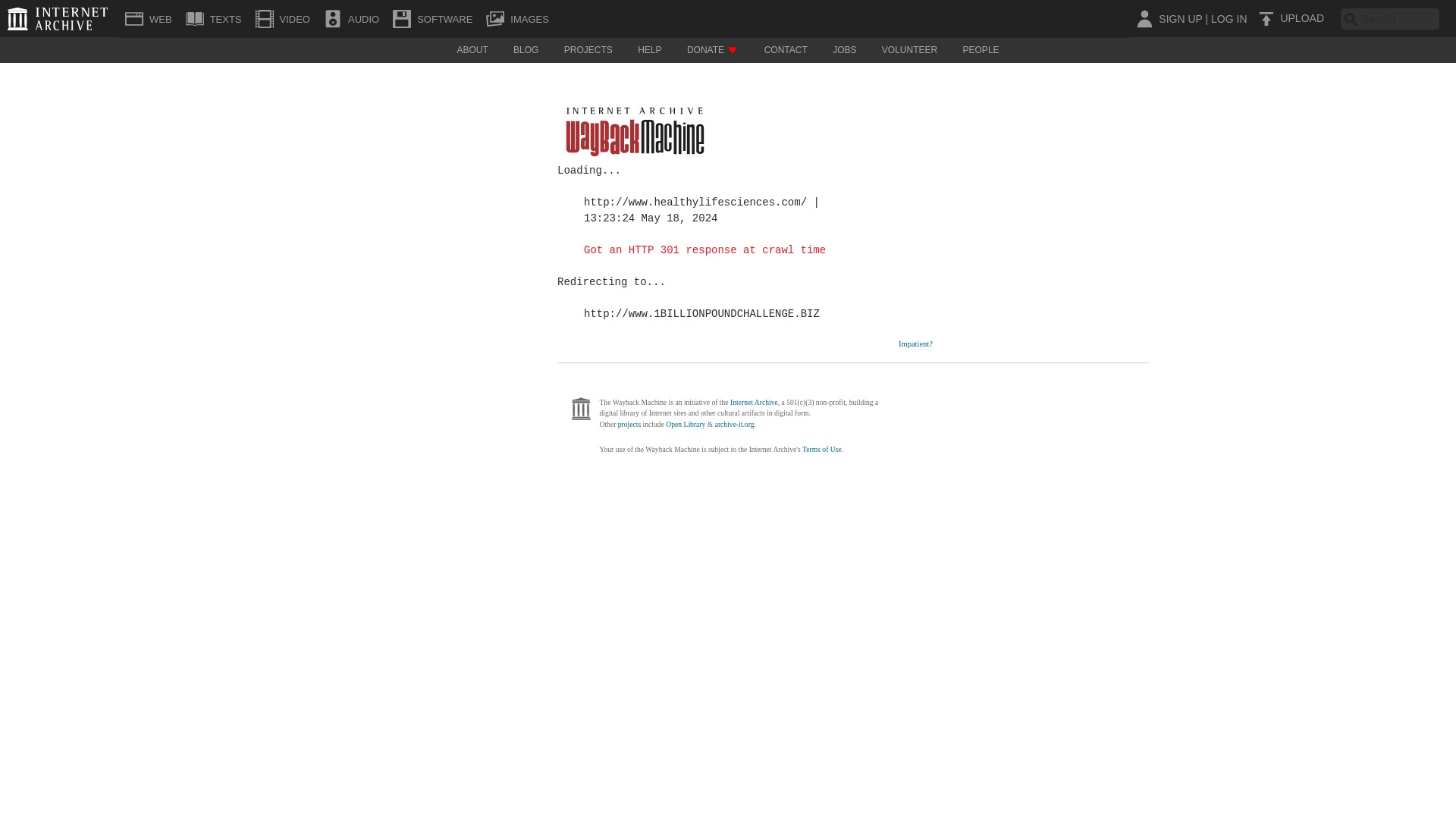Screen dimensions: 1456x819
Task: Open the ABOUT menu item
Action: click(x=472, y=50)
